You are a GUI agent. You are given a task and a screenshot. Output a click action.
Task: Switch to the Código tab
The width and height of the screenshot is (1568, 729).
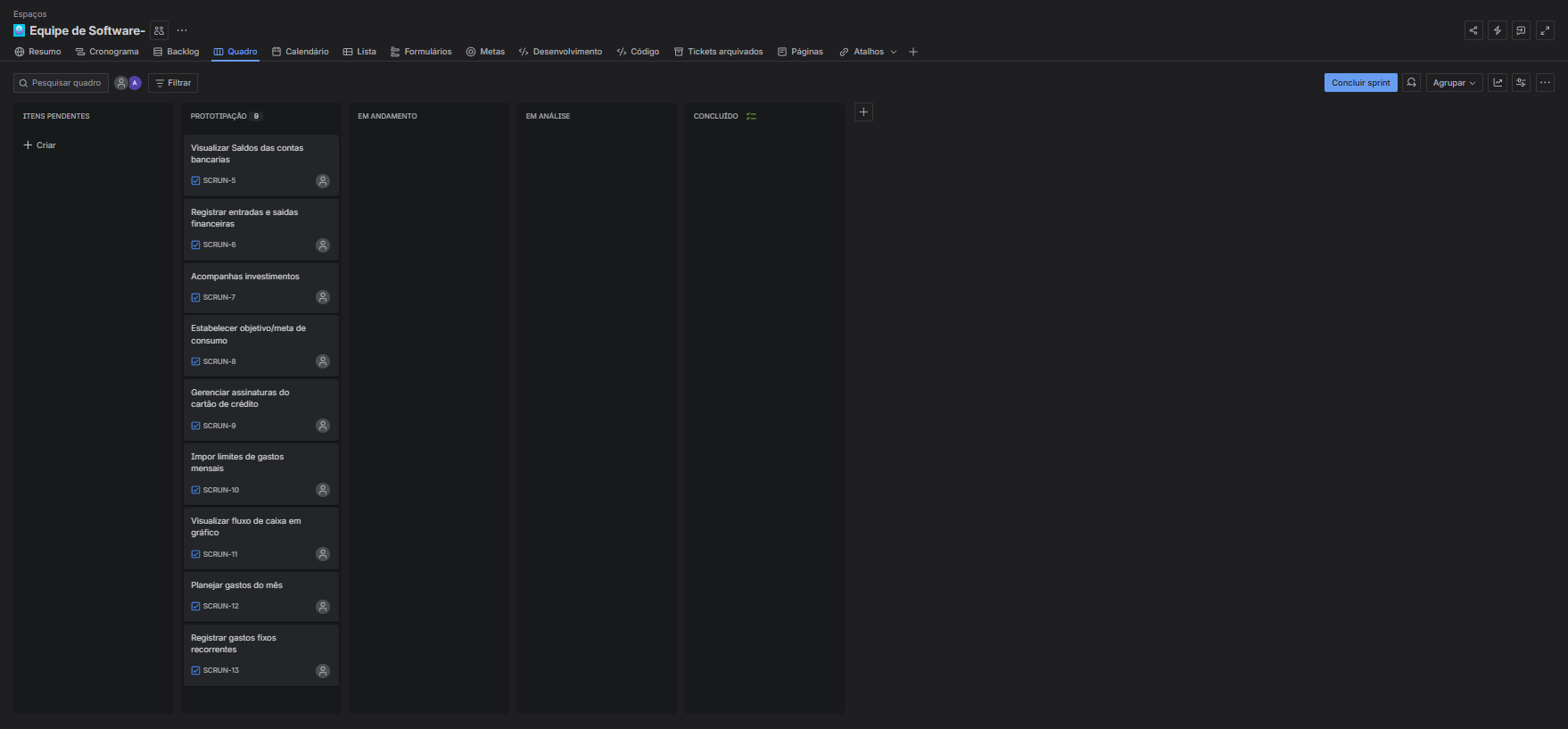pos(638,52)
